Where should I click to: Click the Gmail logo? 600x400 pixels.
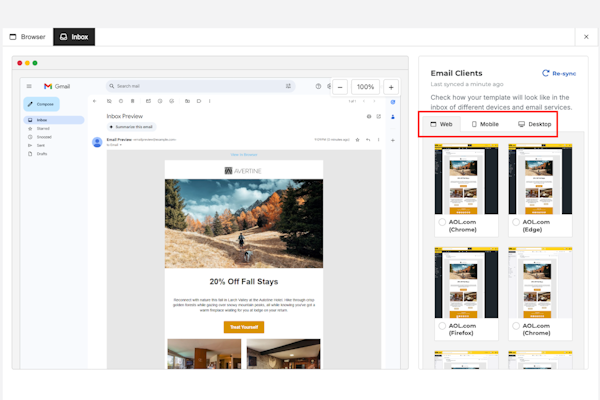pyautogui.click(x=57, y=86)
